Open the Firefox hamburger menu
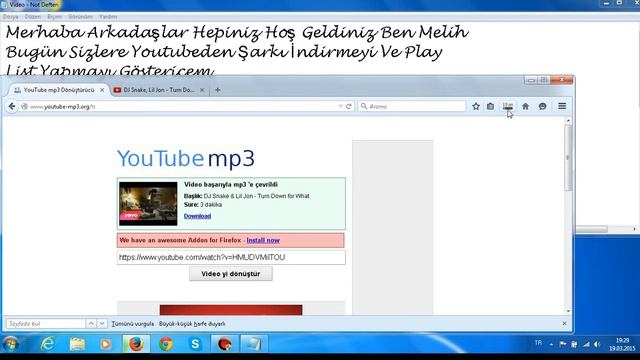This screenshot has height=360, width=640. click(x=562, y=106)
